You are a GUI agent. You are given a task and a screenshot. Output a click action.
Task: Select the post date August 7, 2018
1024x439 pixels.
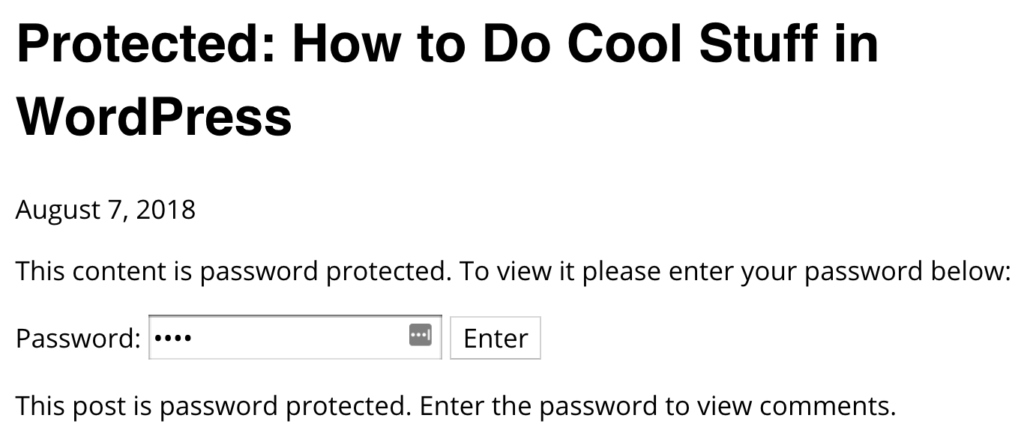point(105,210)
